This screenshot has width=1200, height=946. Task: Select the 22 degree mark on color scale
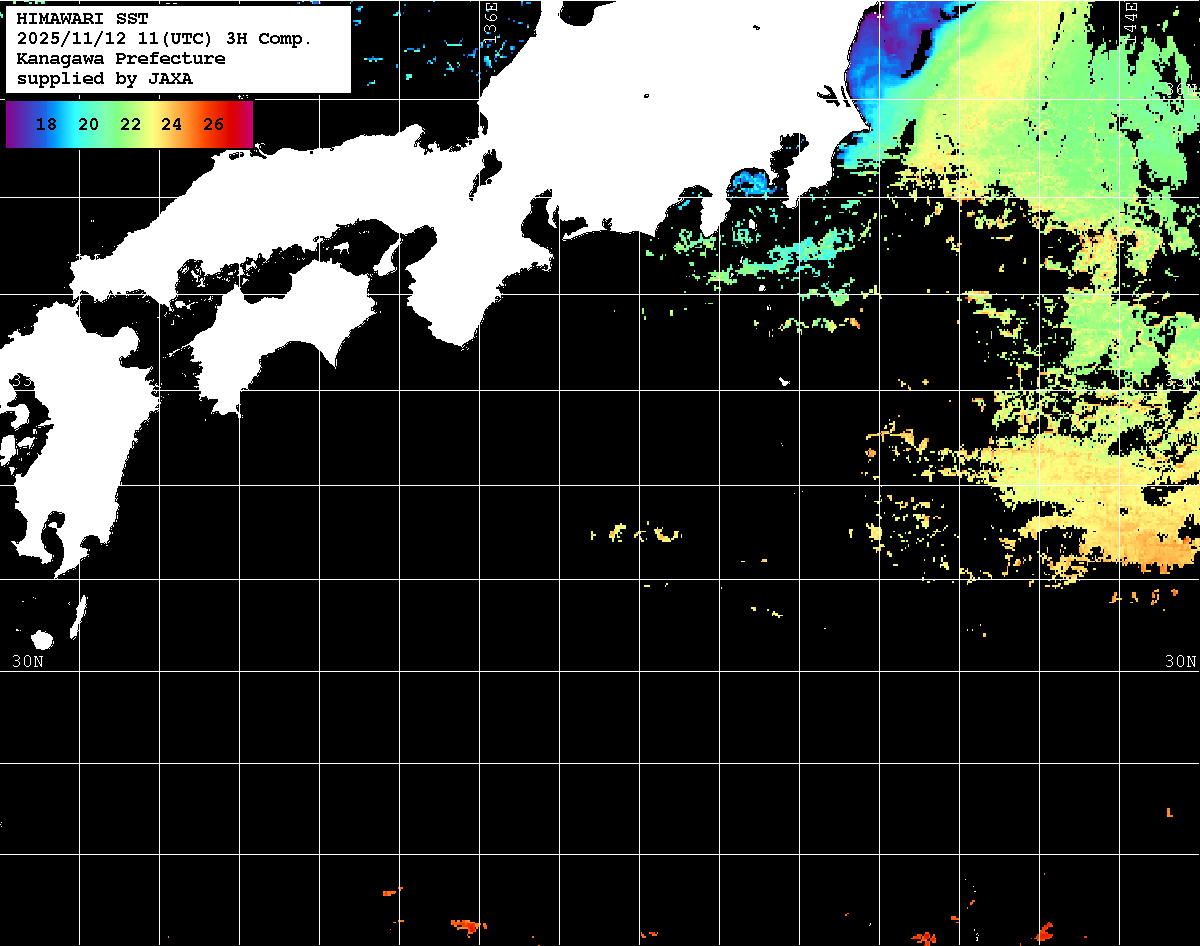tap(130, 124)
